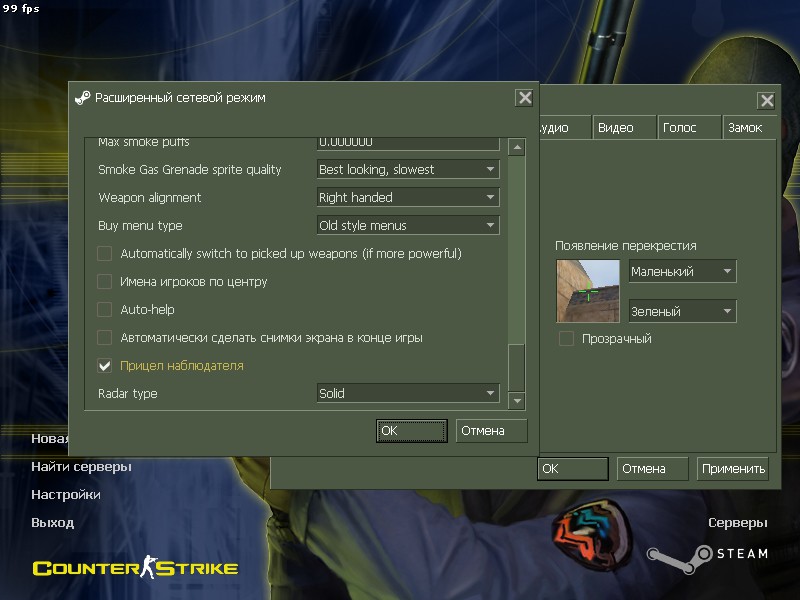Enable the Auto-help checkbox
The height and width of the screenshot is (600, 800).
(105, 310)
